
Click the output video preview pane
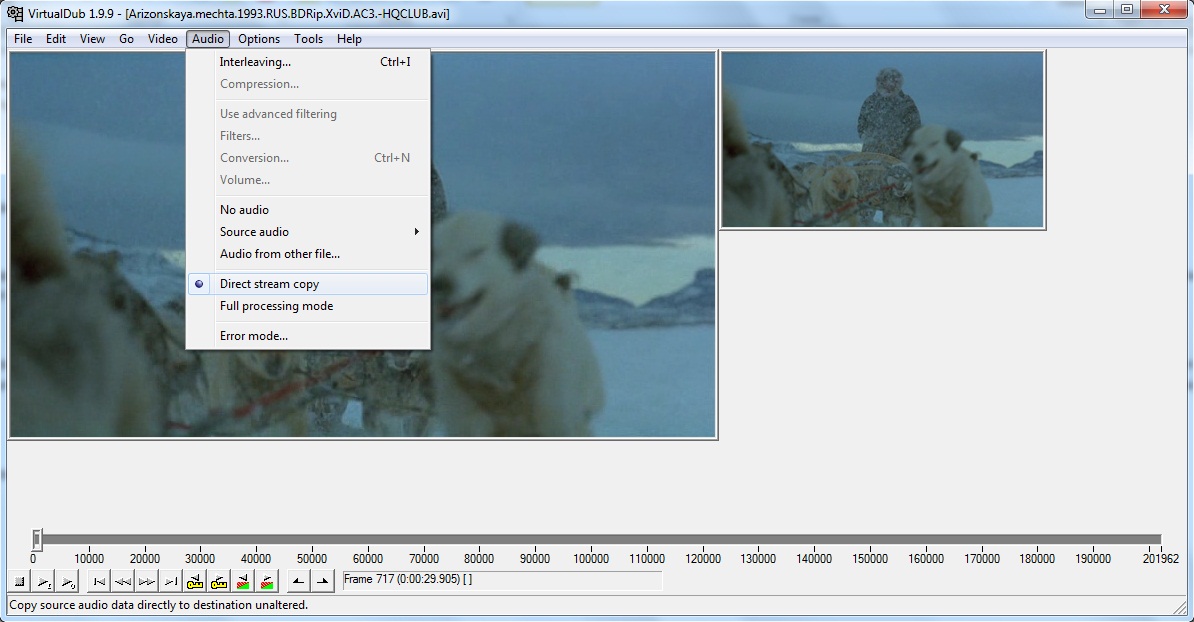(x=883, y=140)
